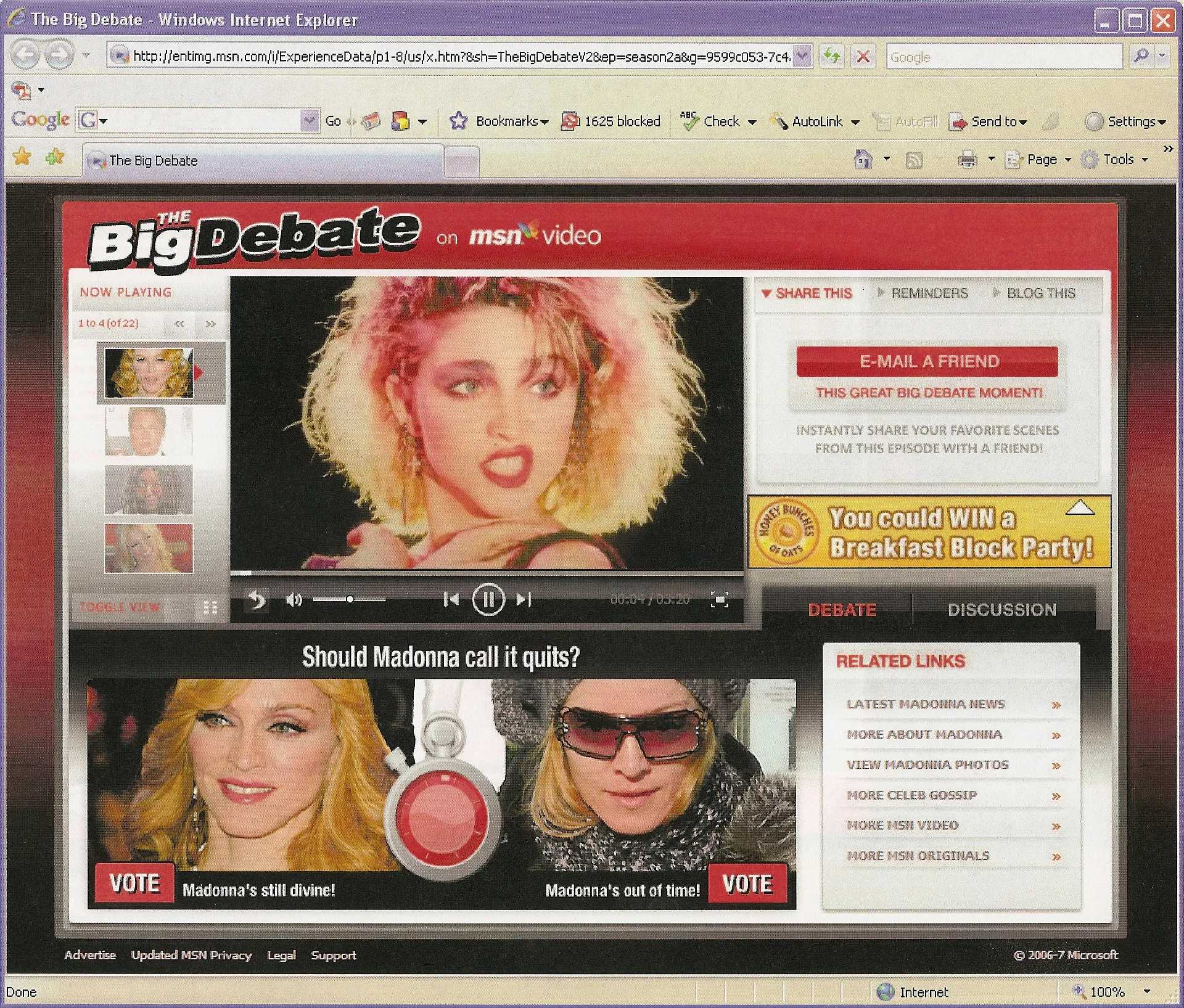The height and width of the screenshot is (1008, 1184).
Task: Enter fullscreen video mode
Action: coord(719,599)
